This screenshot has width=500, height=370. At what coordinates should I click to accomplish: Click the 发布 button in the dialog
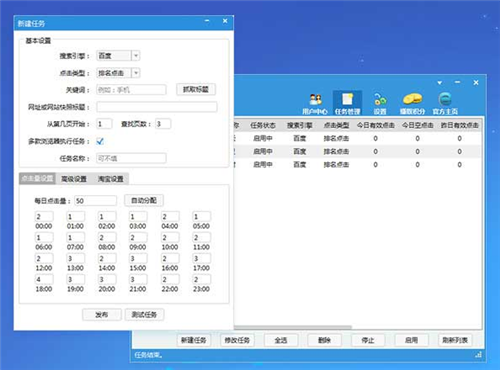tap(102, 315)
